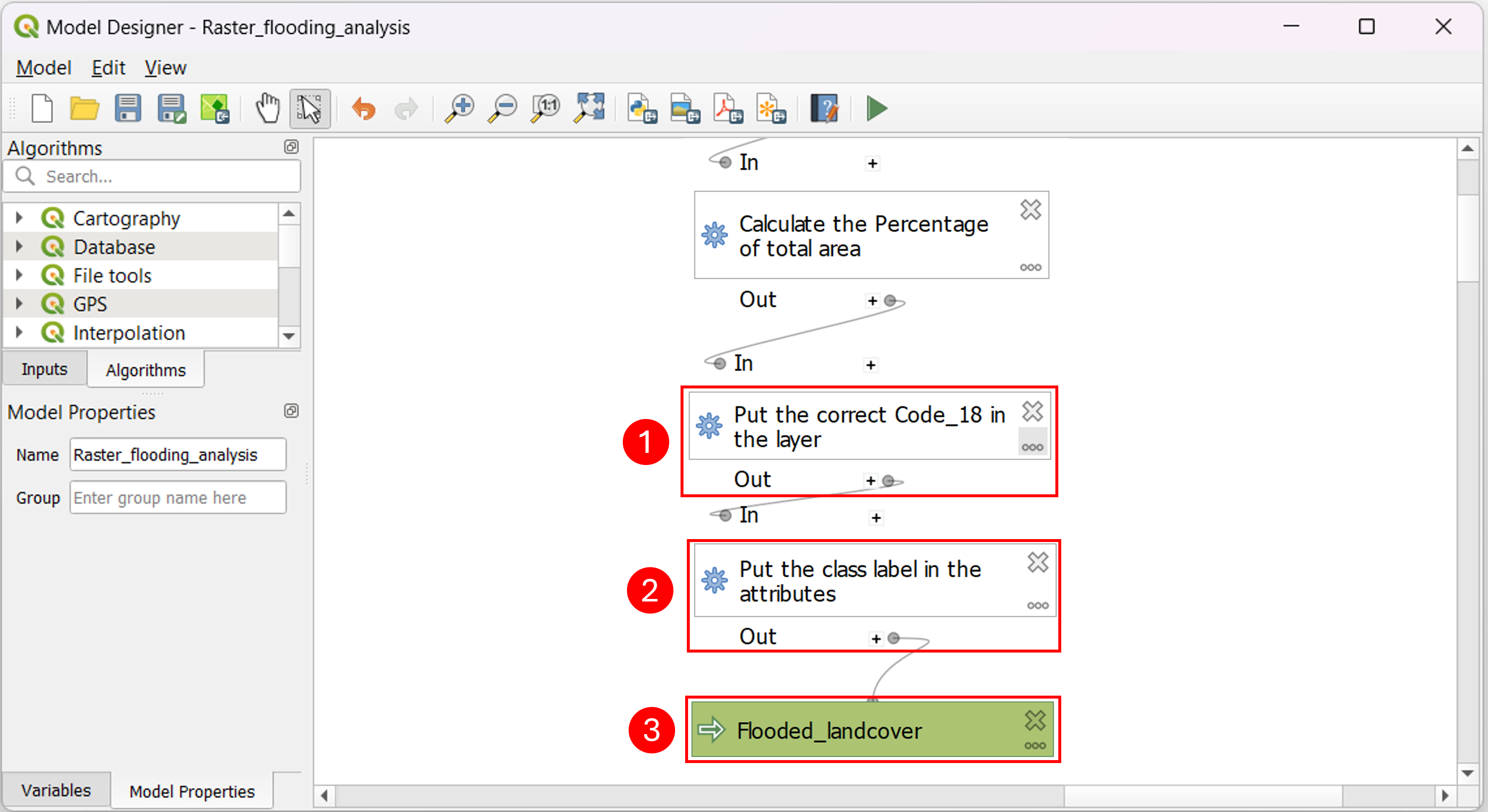The width and height of the screenshot is (1488, 812).
Task: Open the View menu
Action: point(165,68)
